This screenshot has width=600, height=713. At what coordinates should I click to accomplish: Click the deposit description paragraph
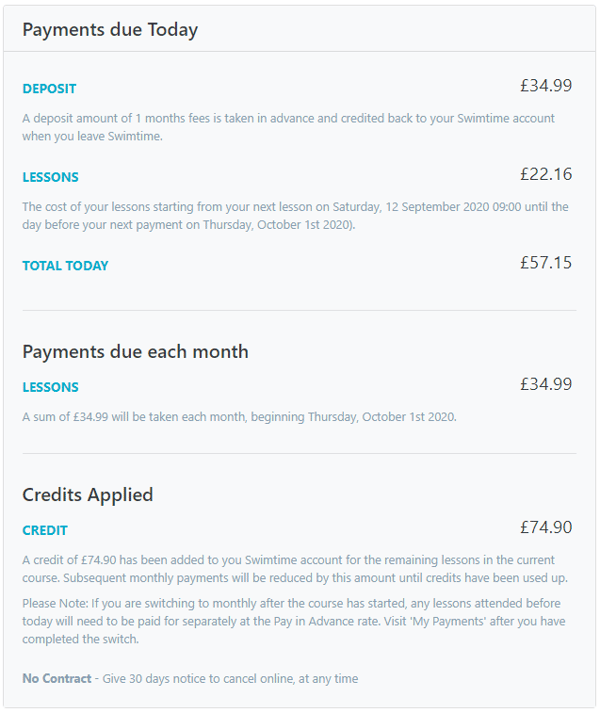[x=288, y=127]
